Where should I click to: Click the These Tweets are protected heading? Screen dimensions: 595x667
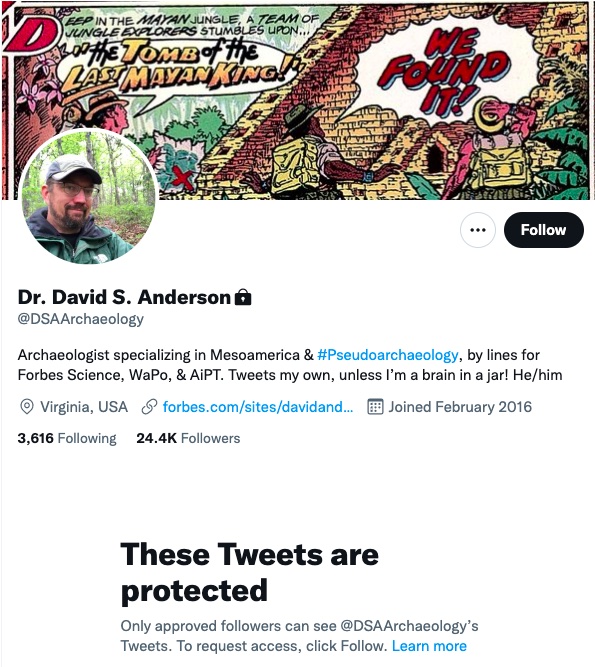pyautogui.click(x=250, y=572)
